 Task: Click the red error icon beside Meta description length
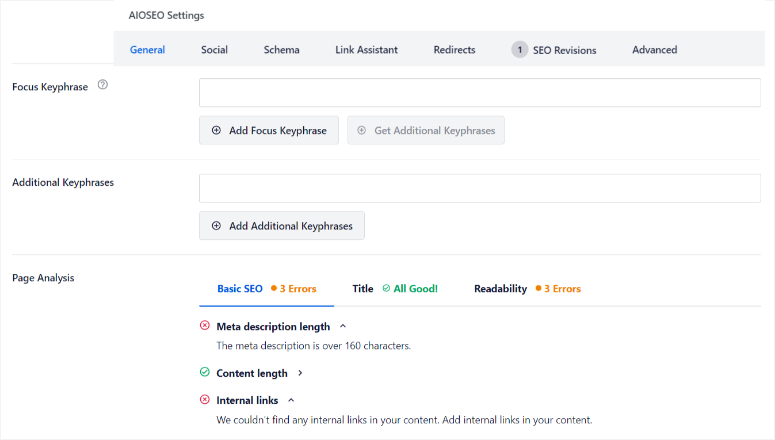coord(205,326)
